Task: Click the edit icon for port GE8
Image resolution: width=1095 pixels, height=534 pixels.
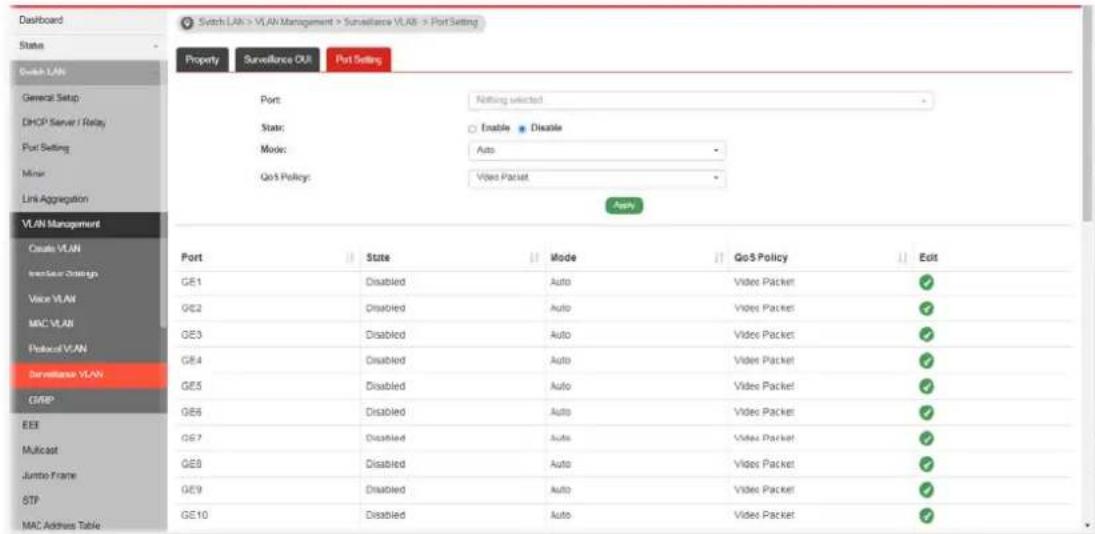Action: 927,464
